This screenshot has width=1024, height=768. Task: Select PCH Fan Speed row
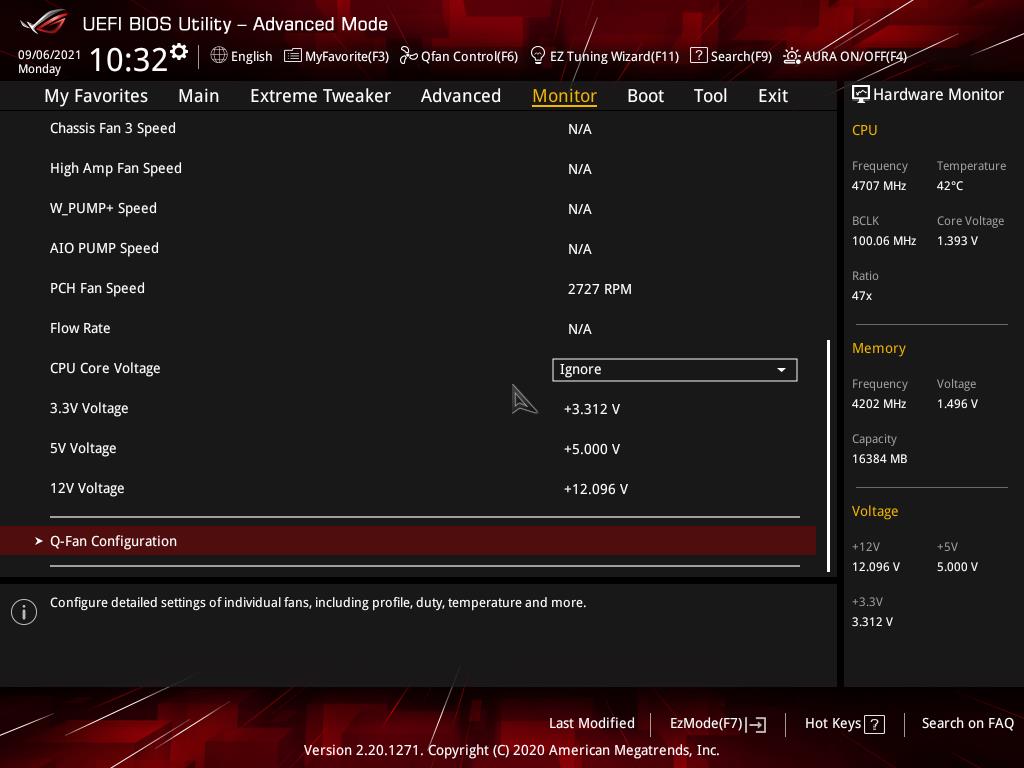click(x=408, y=288)
